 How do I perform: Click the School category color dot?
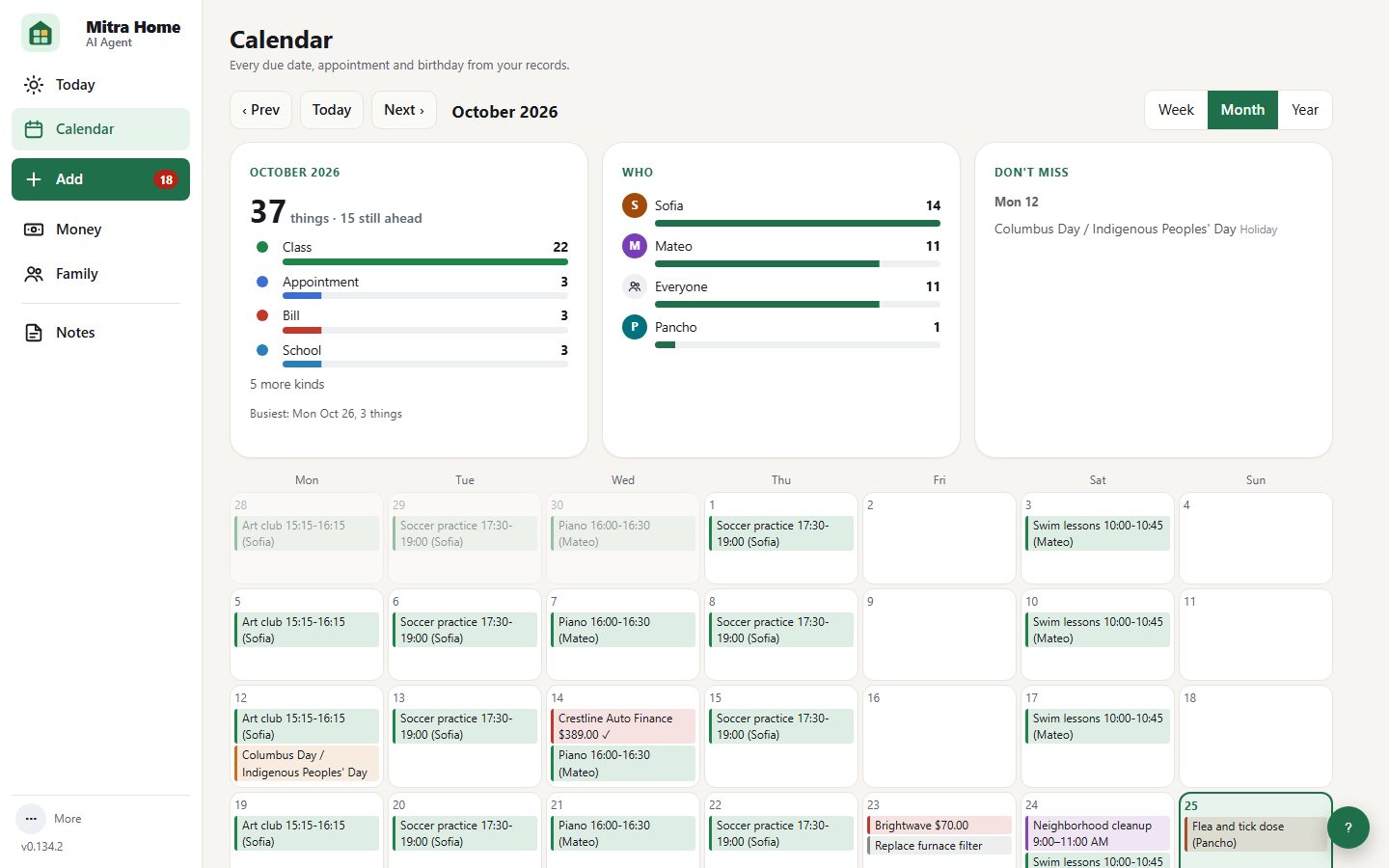click(262, 350)
